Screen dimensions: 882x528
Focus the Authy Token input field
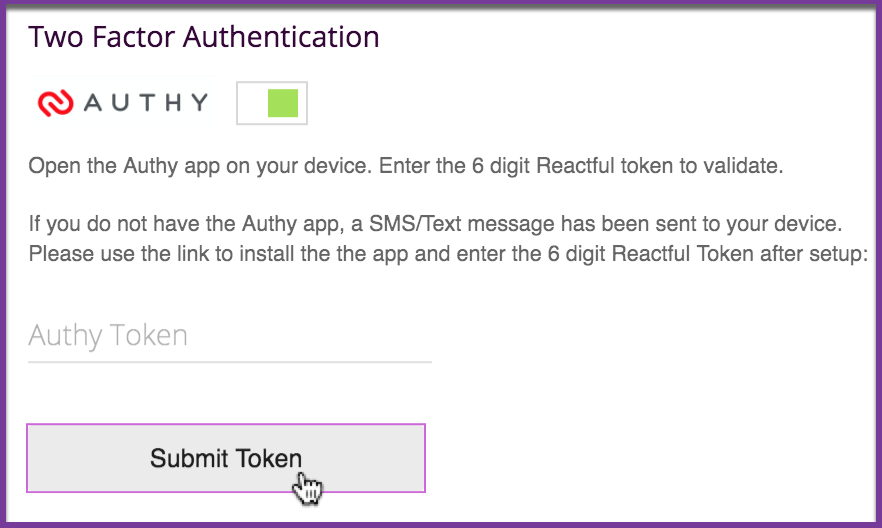(x=229, y=335)
